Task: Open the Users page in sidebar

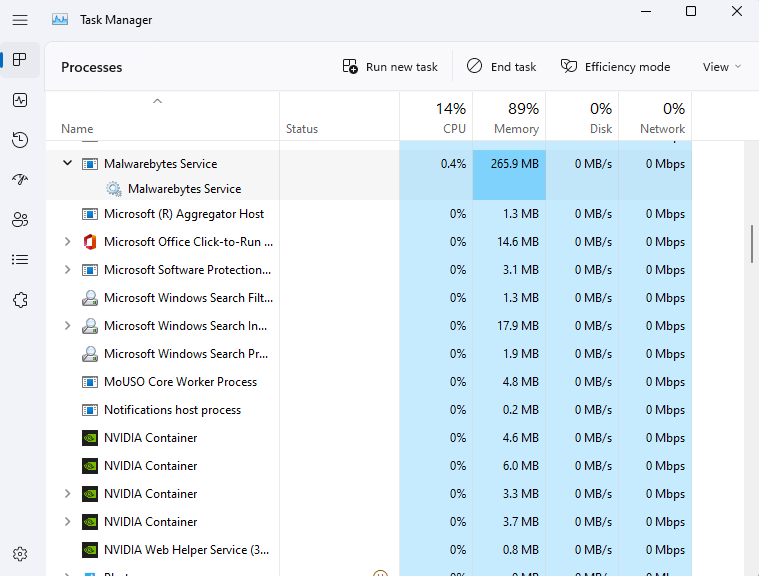Action: 20,220
